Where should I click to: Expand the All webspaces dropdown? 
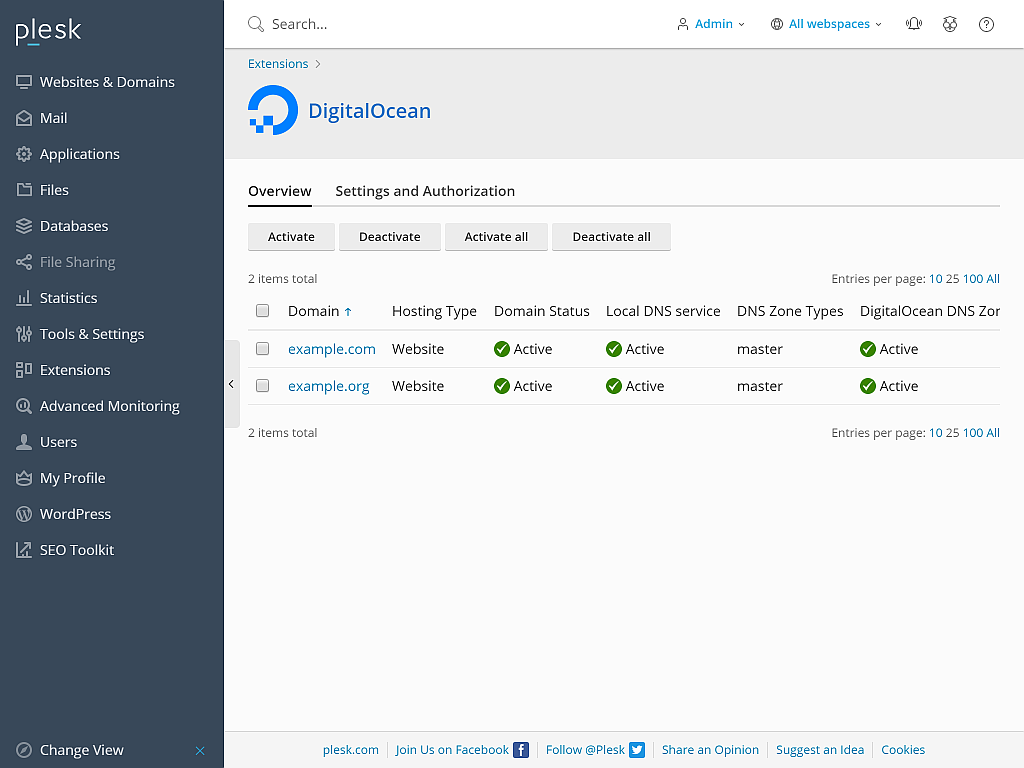pos(826,23)
